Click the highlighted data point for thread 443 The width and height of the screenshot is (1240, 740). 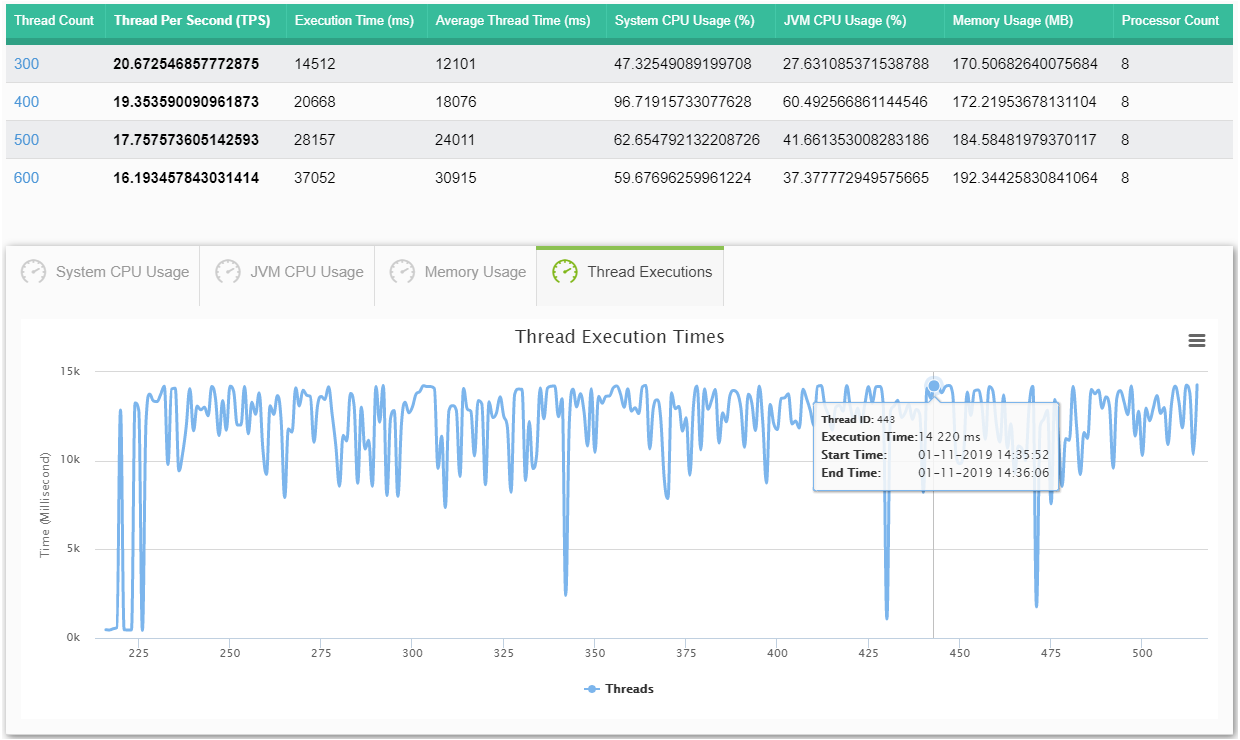[934, 386]
